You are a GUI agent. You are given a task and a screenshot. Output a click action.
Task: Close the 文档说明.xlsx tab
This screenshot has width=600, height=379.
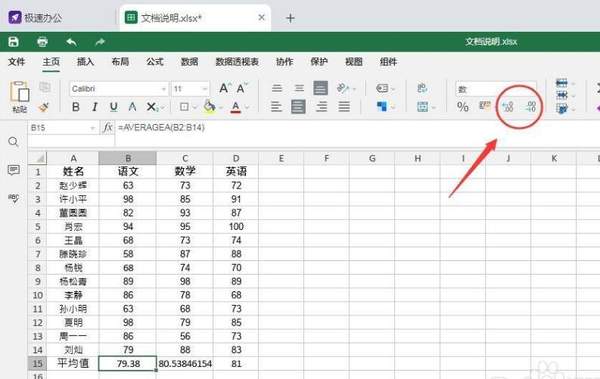[261, 17]
